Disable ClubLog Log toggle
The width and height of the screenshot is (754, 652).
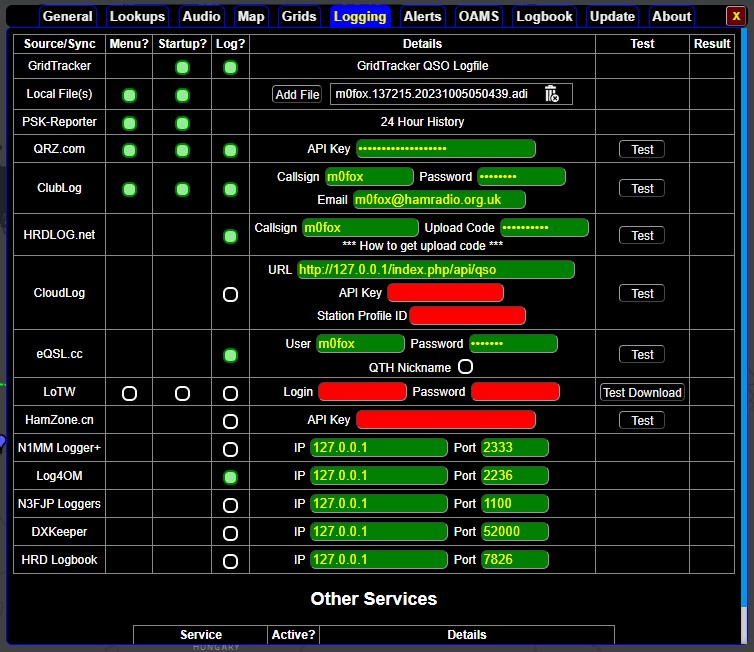pyautogui.click(x=230, y=189)
